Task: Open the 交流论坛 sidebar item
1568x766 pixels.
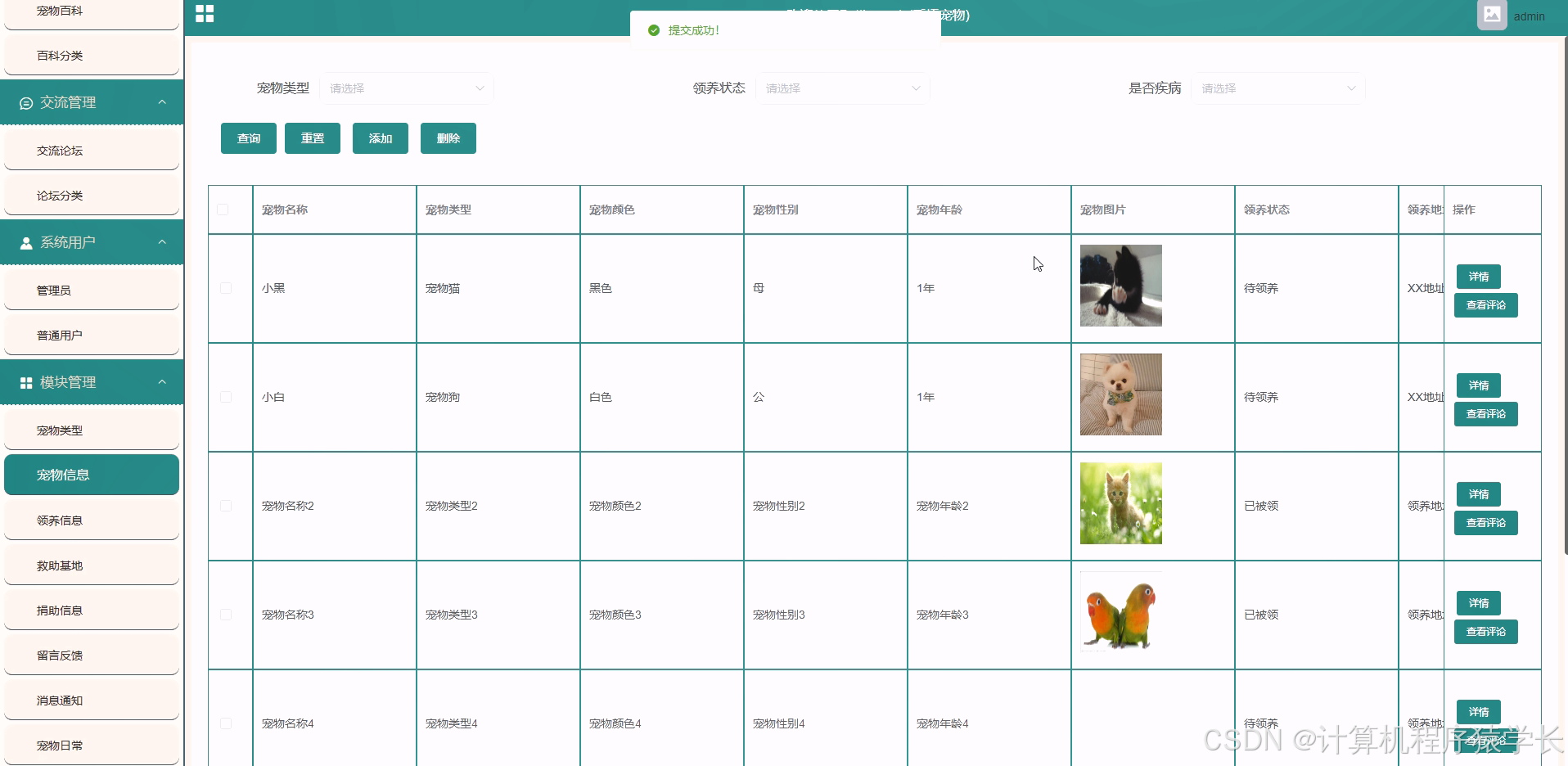Action: 92,151
